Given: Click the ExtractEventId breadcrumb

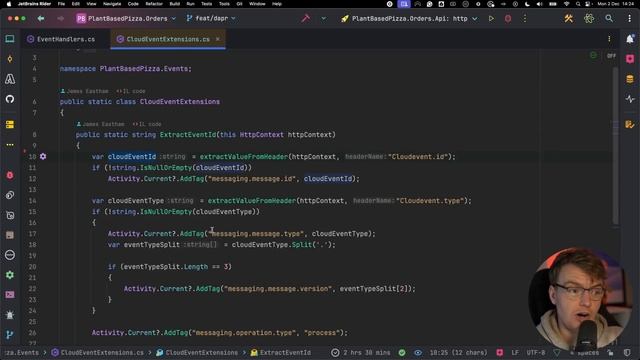Looking at the screenshot, I should coord(281,352).
